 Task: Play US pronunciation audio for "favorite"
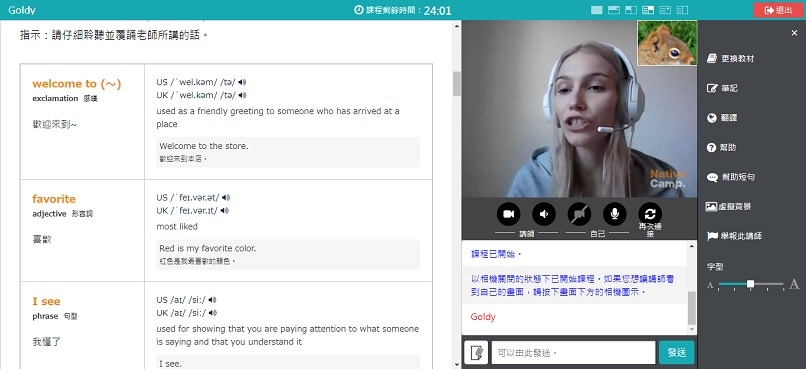[x=226, y=197]
